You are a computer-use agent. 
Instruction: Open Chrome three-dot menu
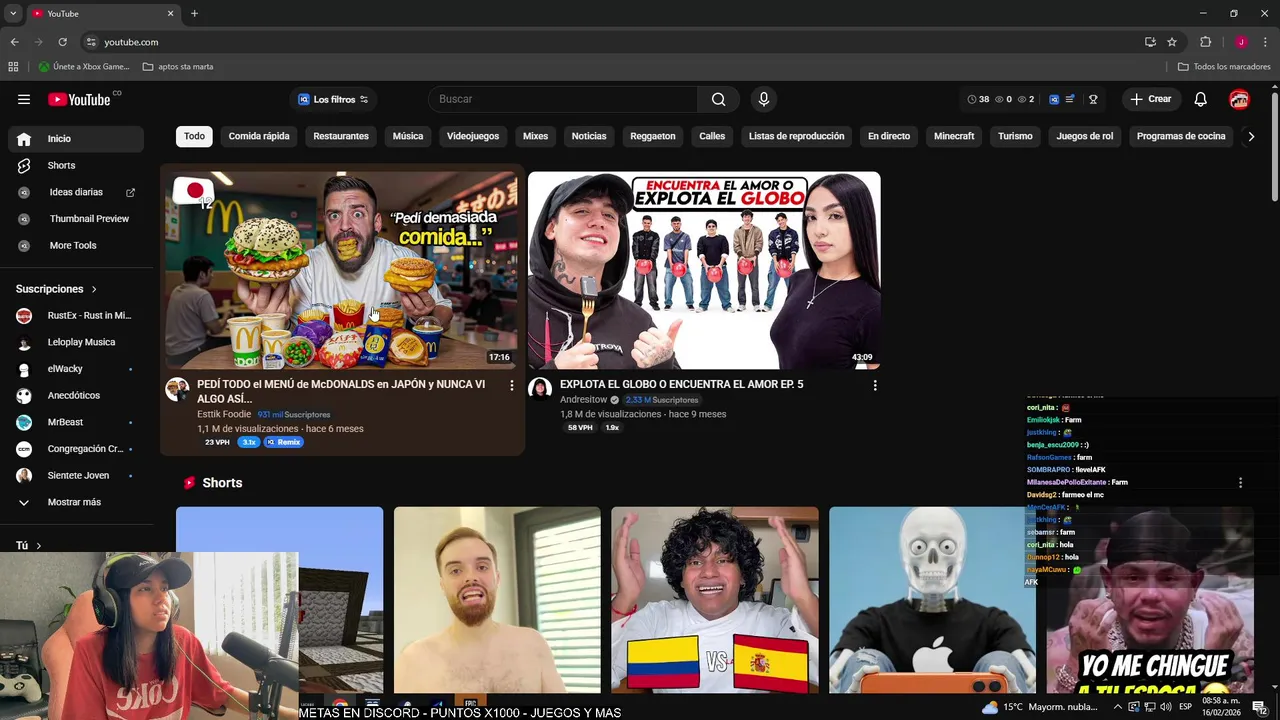[1265, 42]
